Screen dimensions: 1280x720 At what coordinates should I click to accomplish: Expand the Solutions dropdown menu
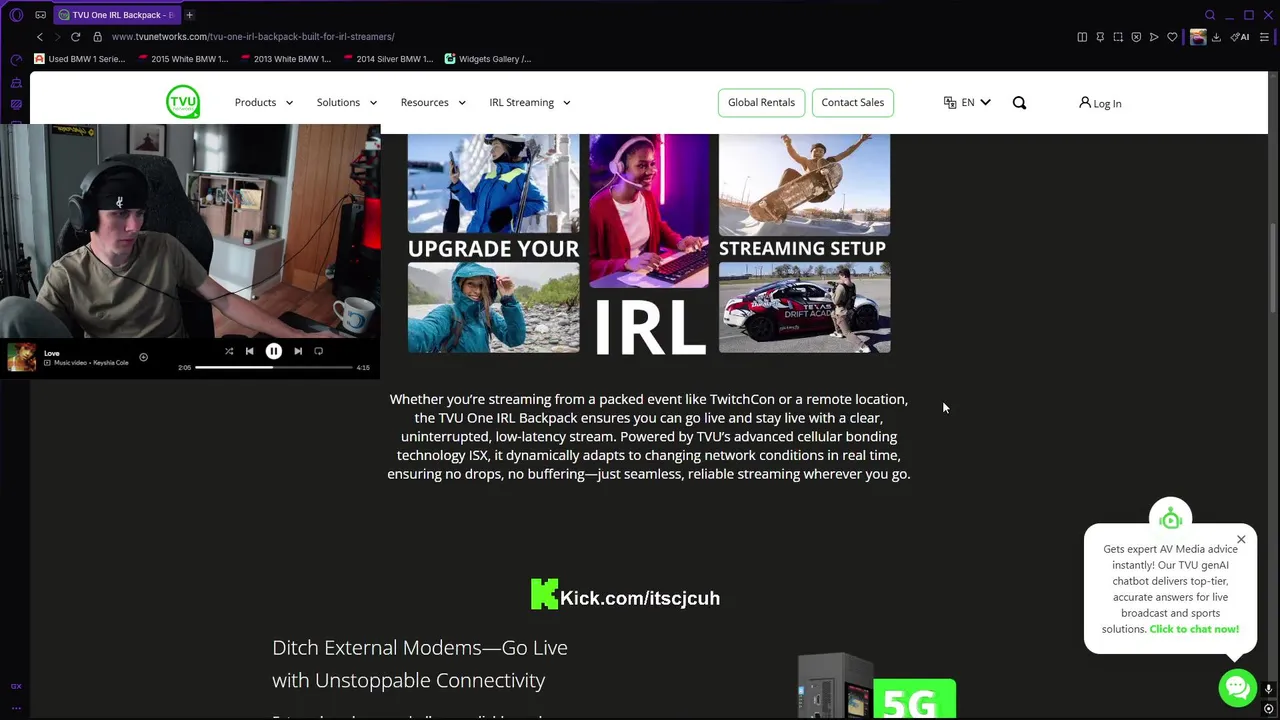[347, 102]
